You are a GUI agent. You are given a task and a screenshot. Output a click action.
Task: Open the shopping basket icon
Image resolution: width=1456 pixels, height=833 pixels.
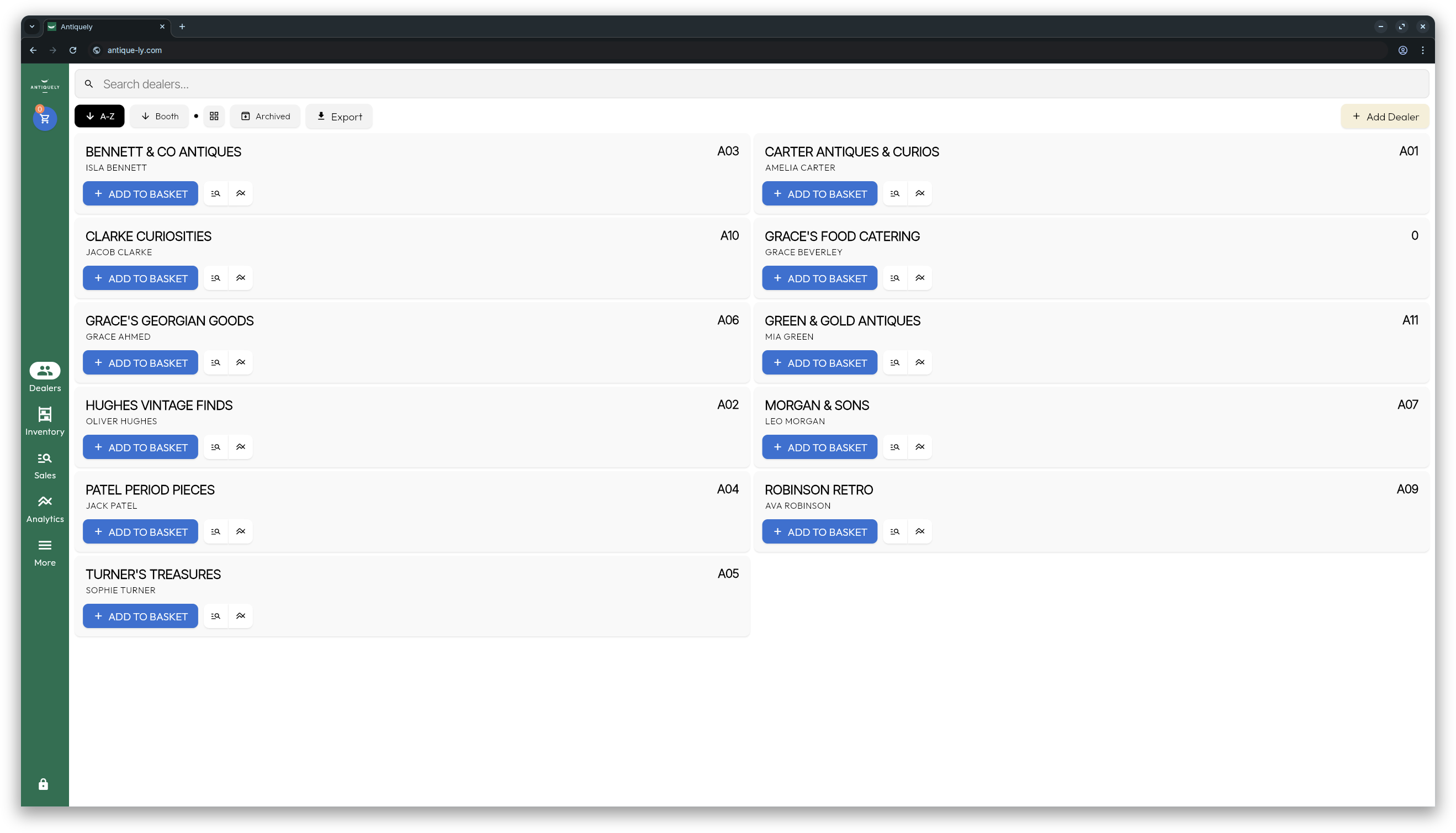pos(45,118)
